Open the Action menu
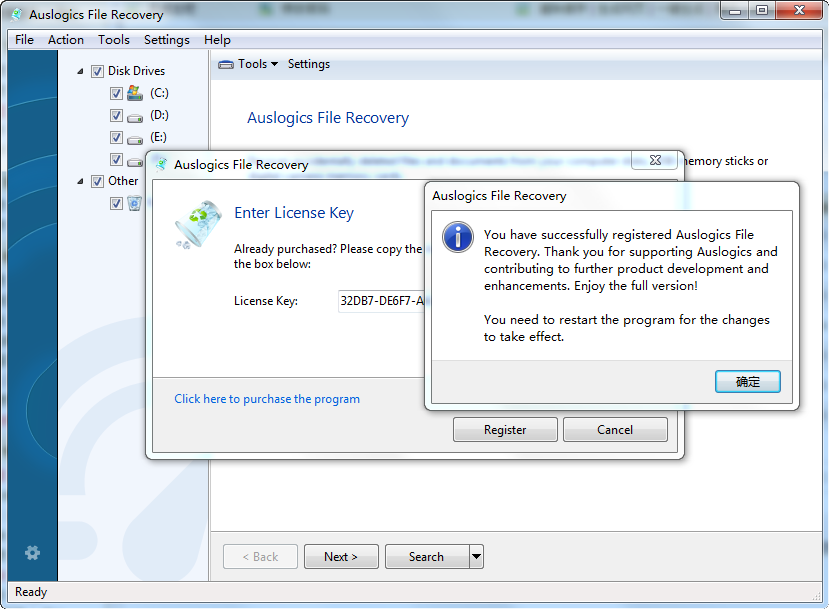 [x=66, y=40]
